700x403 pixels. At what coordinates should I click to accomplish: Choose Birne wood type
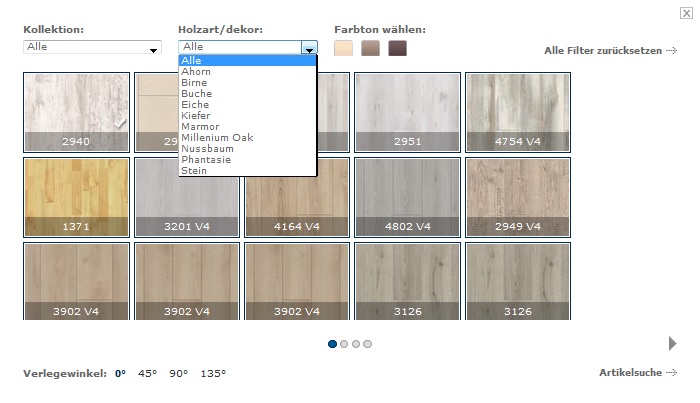click(x=247, y=83)
